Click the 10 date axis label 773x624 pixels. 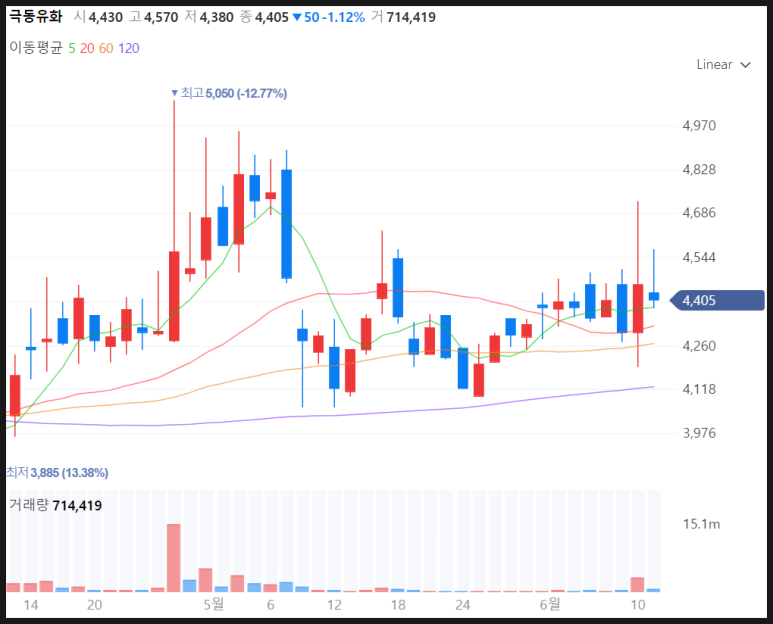click(638, 605)
